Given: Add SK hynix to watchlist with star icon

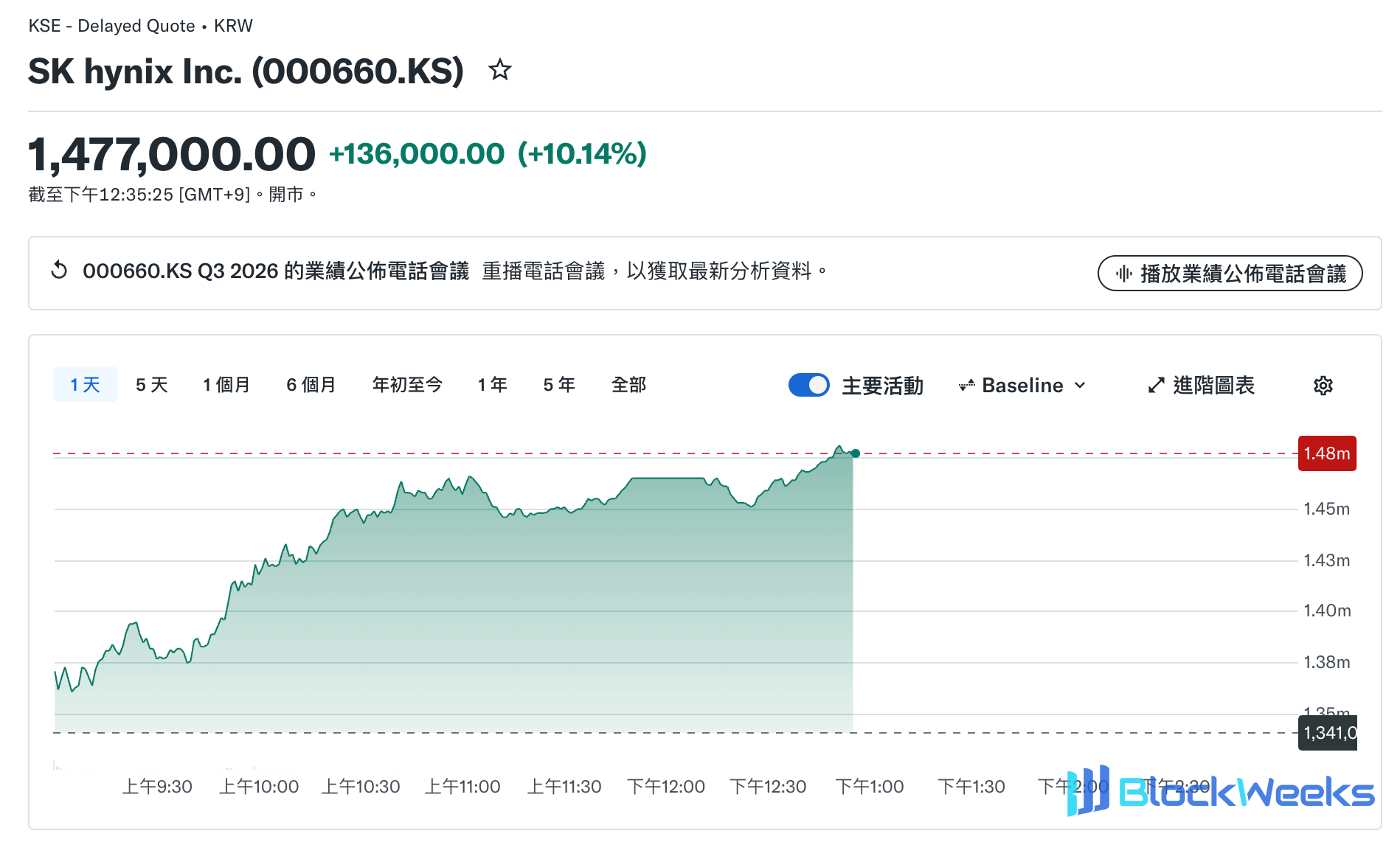Looking at the screenshot, I should [500, 70].
